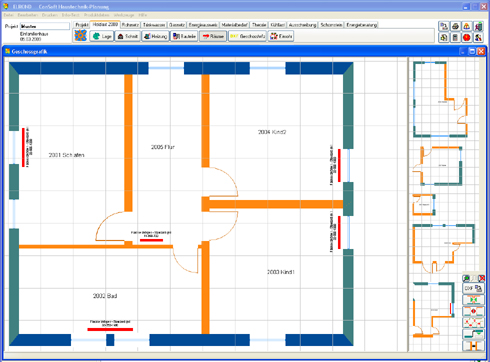This screenshot has width=490, height=362.
Task: Select the second room thumbnail in the side panel
Action: pos(438,166)
